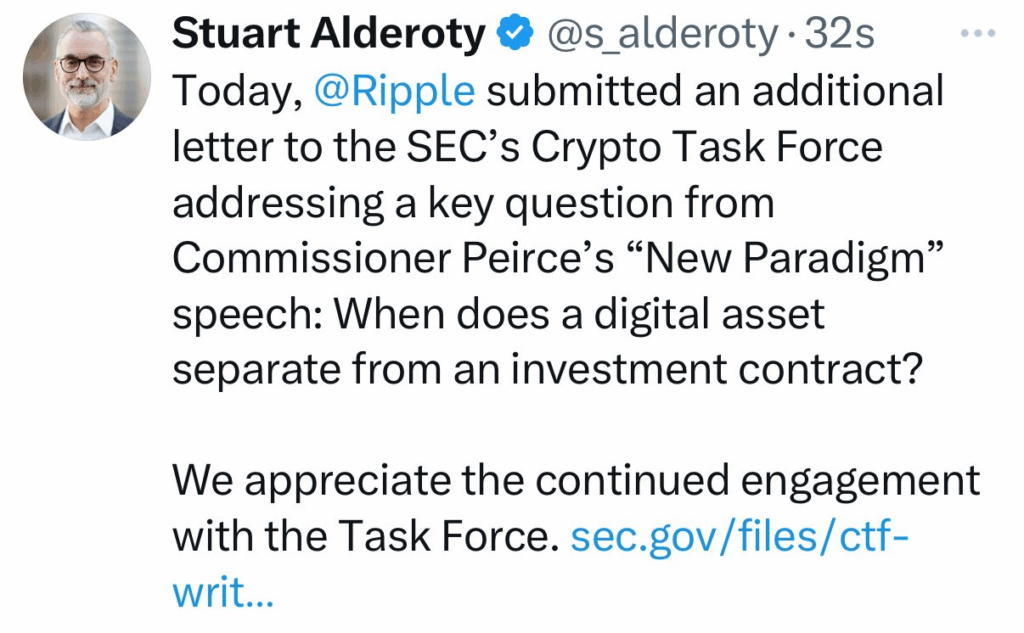Click the 'investment contract?' text
Image resolution: width=1024 pixels, height=633 pixels.
(716, 370)
